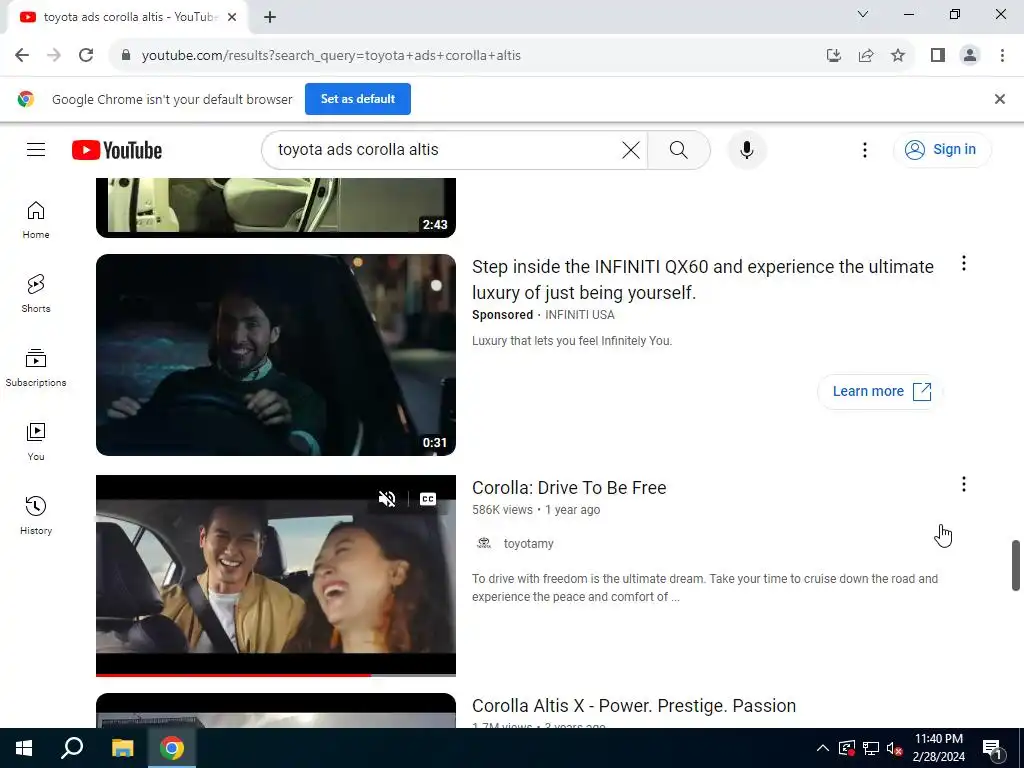This screenshot has width=1024, height=768.
Task: Play the Corolla: Drive To Be Free thumbnail
Action: click(x=276, y=575)
